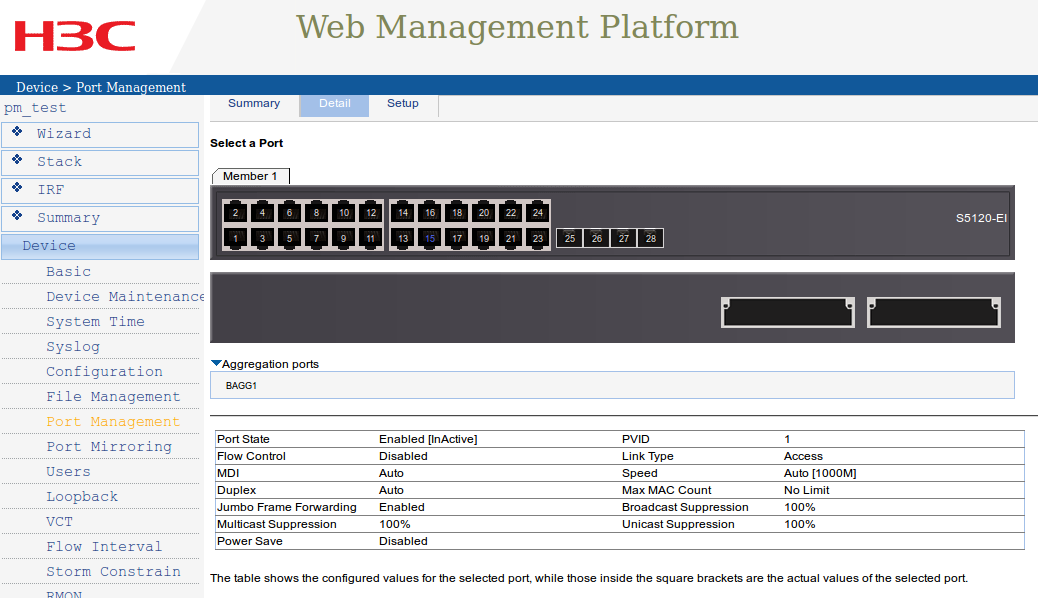The image size is (1038, 598).
Task: Expand the IRF menu
Action: (100, 191)
